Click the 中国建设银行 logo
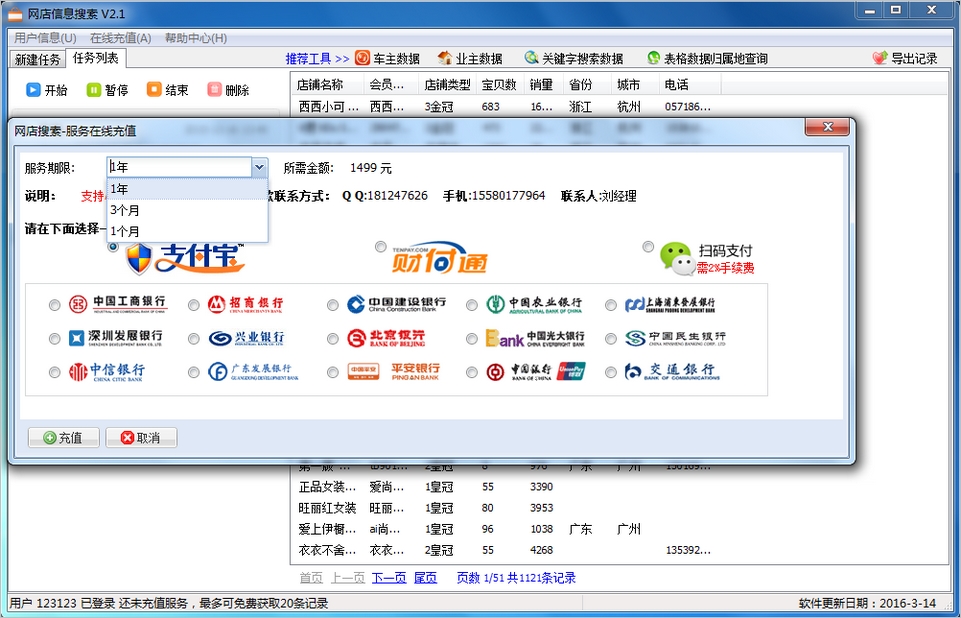This screenshot has height=618, width=961. [x=396, y=304]
